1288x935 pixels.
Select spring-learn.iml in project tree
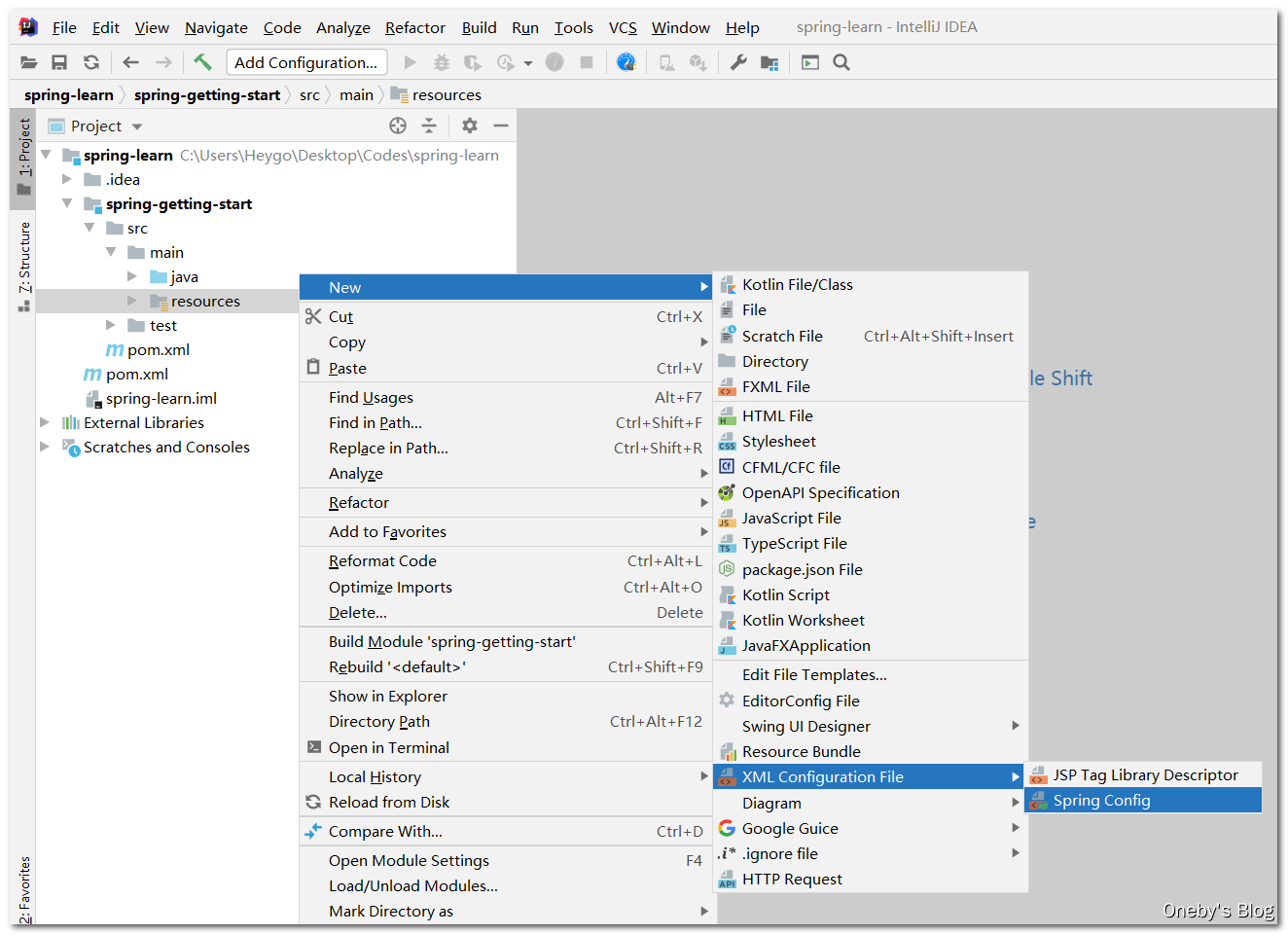[x=161, y=398]
